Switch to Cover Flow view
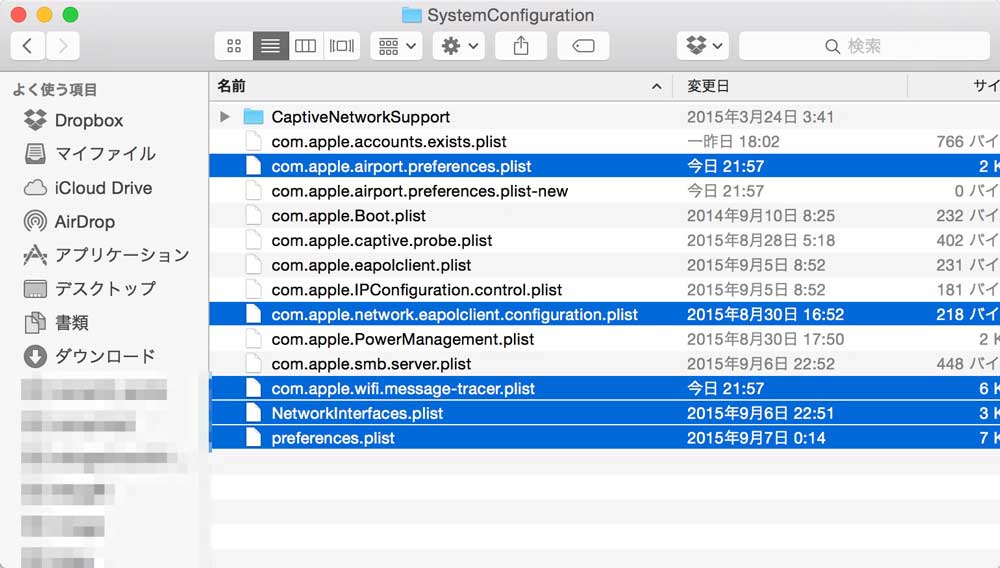The height and width of the screenshot is (568, 1000). [x=342, y=46]
